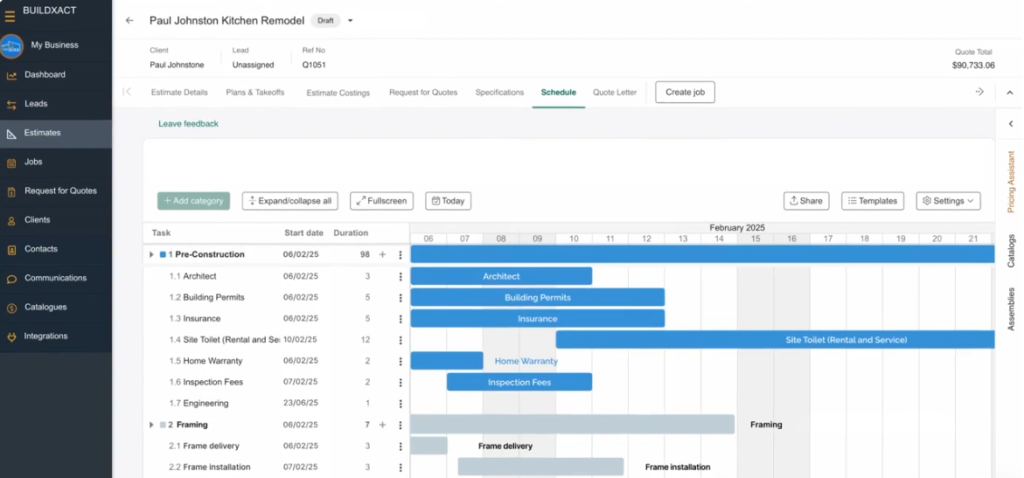Open three-dot menu for Inspection Fees task
Viewport: 1024px width, 478px height.
click(x=400, y=383)
